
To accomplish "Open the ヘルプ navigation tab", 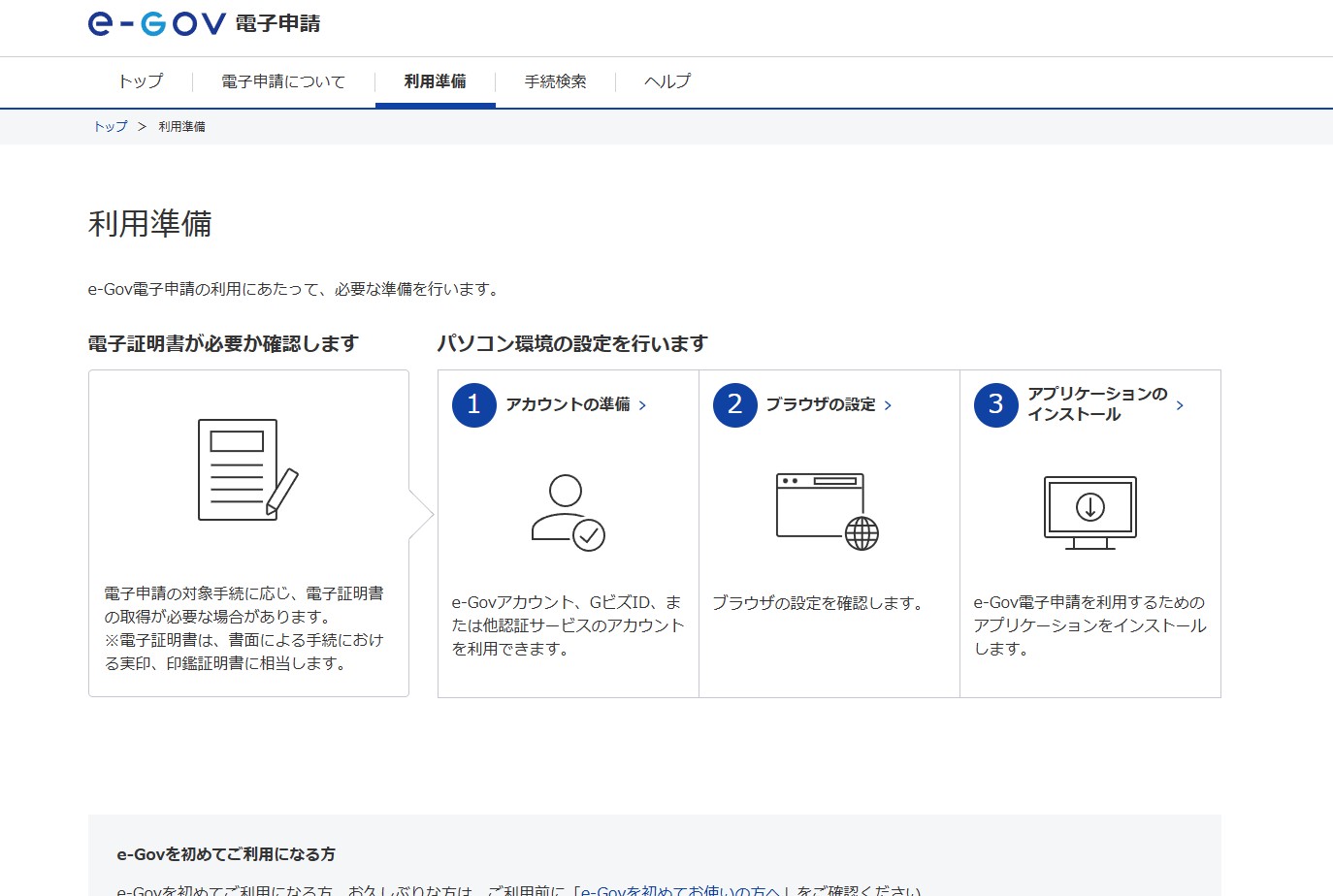I will coord(667,81).
